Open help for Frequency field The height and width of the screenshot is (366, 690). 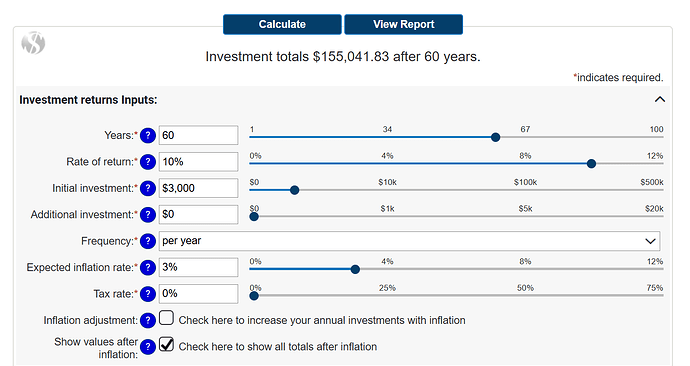click(x=148, y=241)
